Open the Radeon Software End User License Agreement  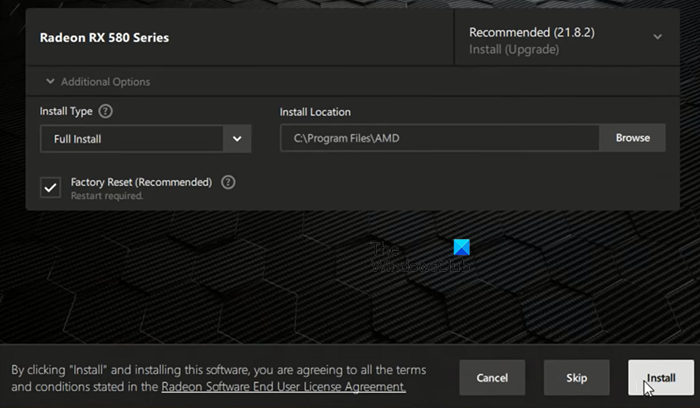283,387
